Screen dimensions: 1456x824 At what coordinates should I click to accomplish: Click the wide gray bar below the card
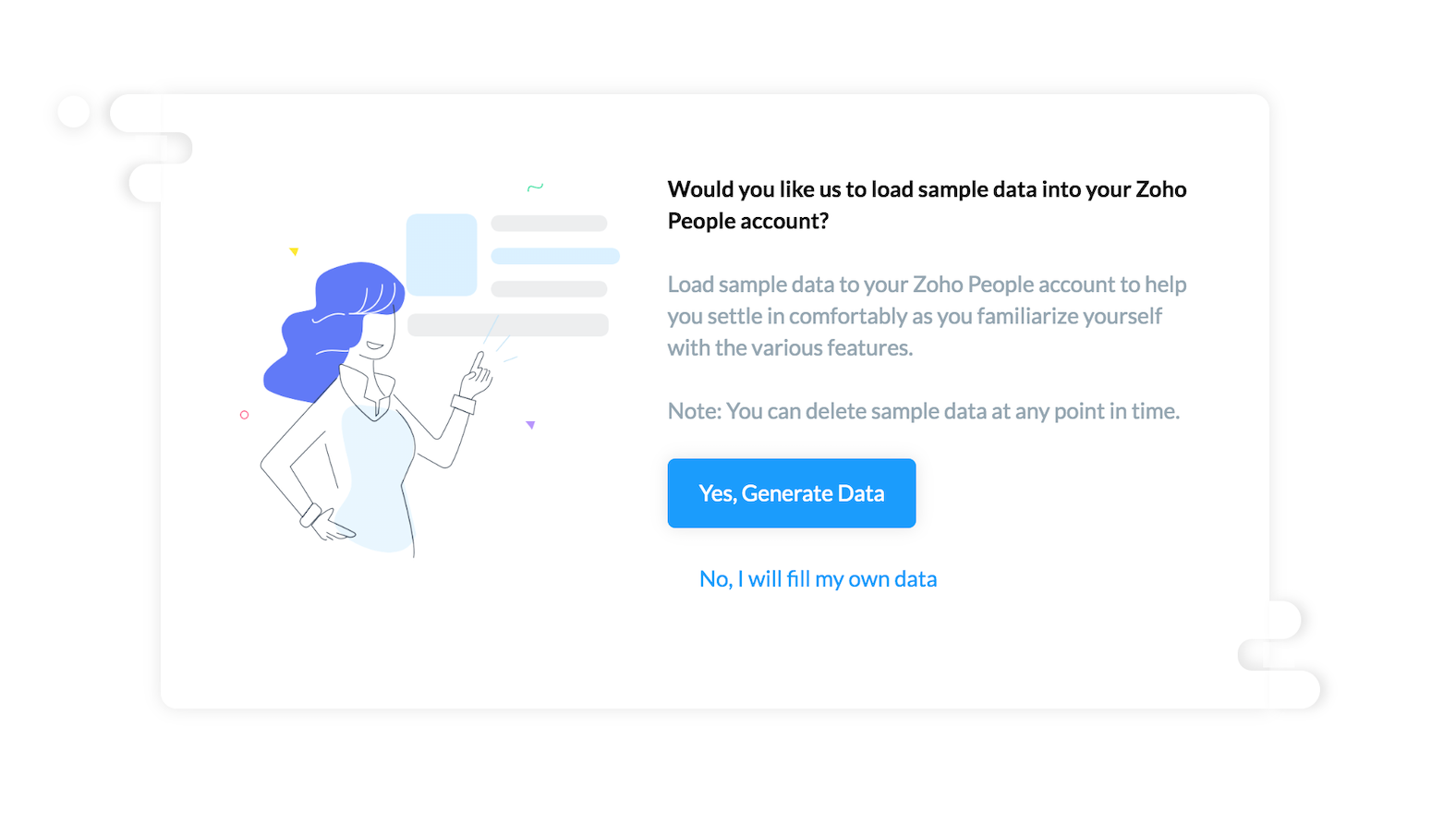(508, 325)
